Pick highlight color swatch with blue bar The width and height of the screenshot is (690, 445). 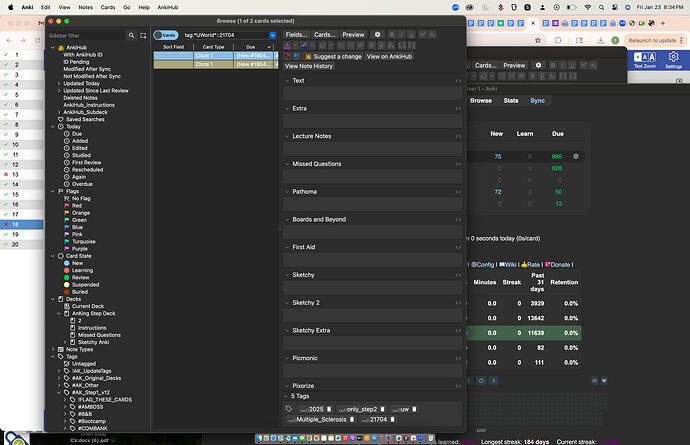coord(304,45)
